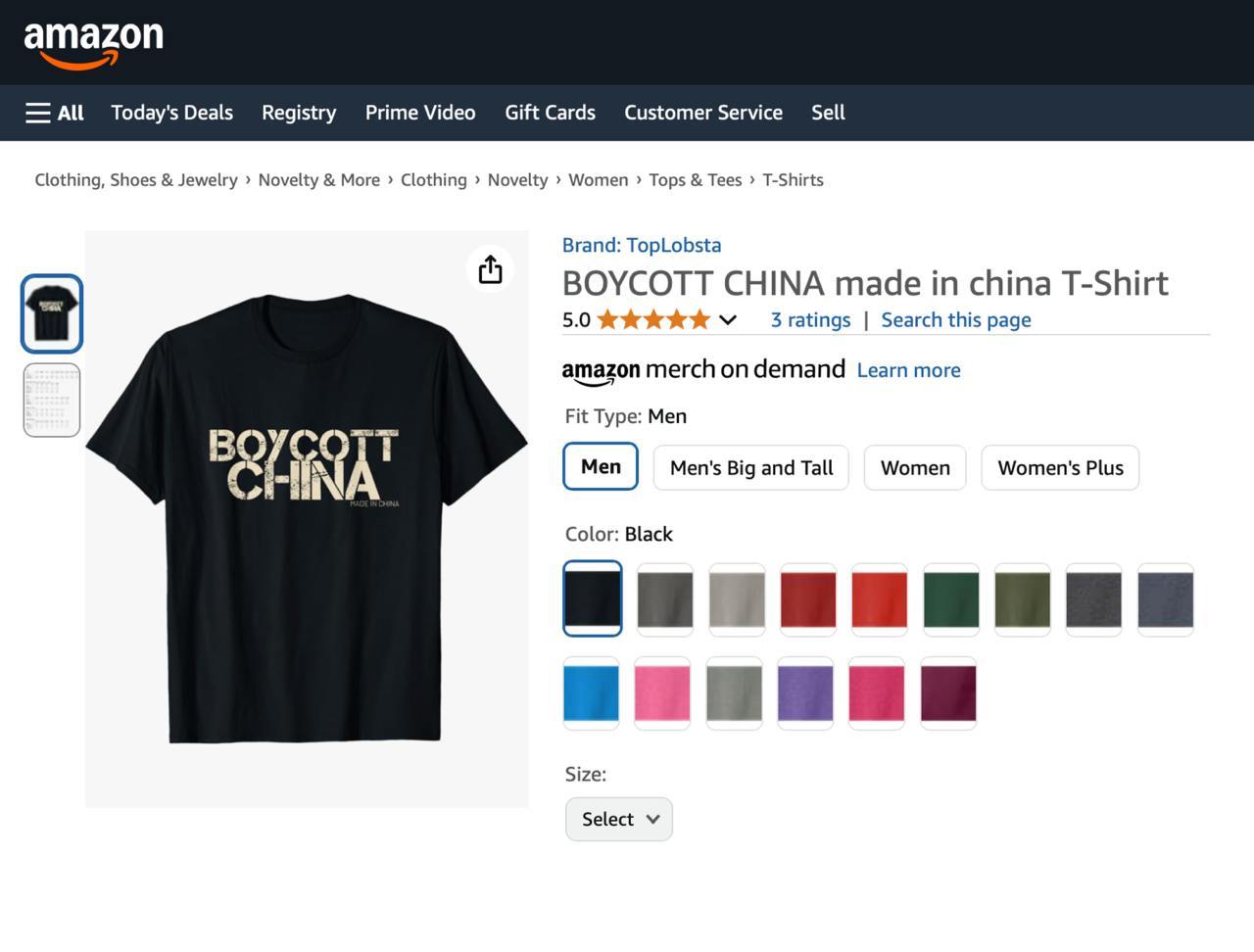View the size chart thumbnail
This screenshot has width=1254, height=952.
52,400
